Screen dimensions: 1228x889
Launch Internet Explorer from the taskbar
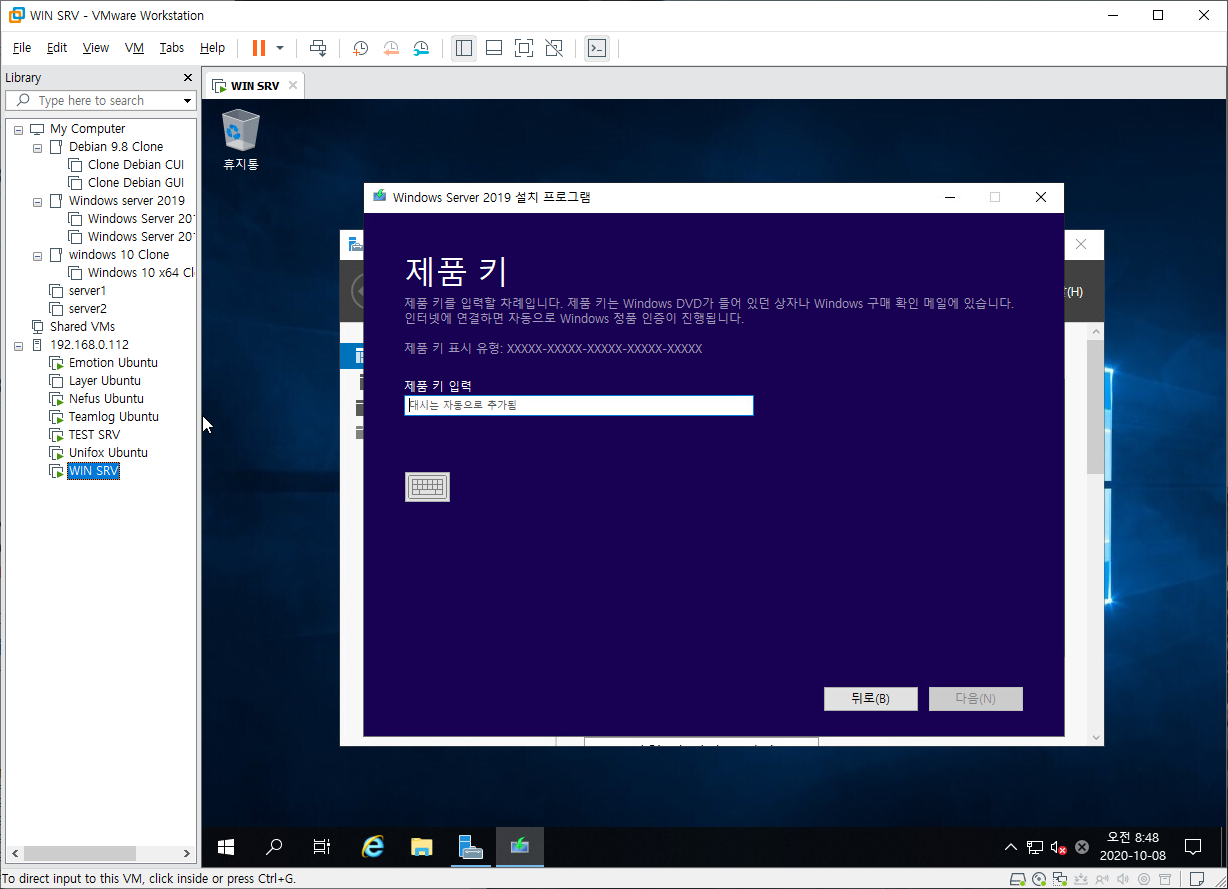tap(372, 847)
